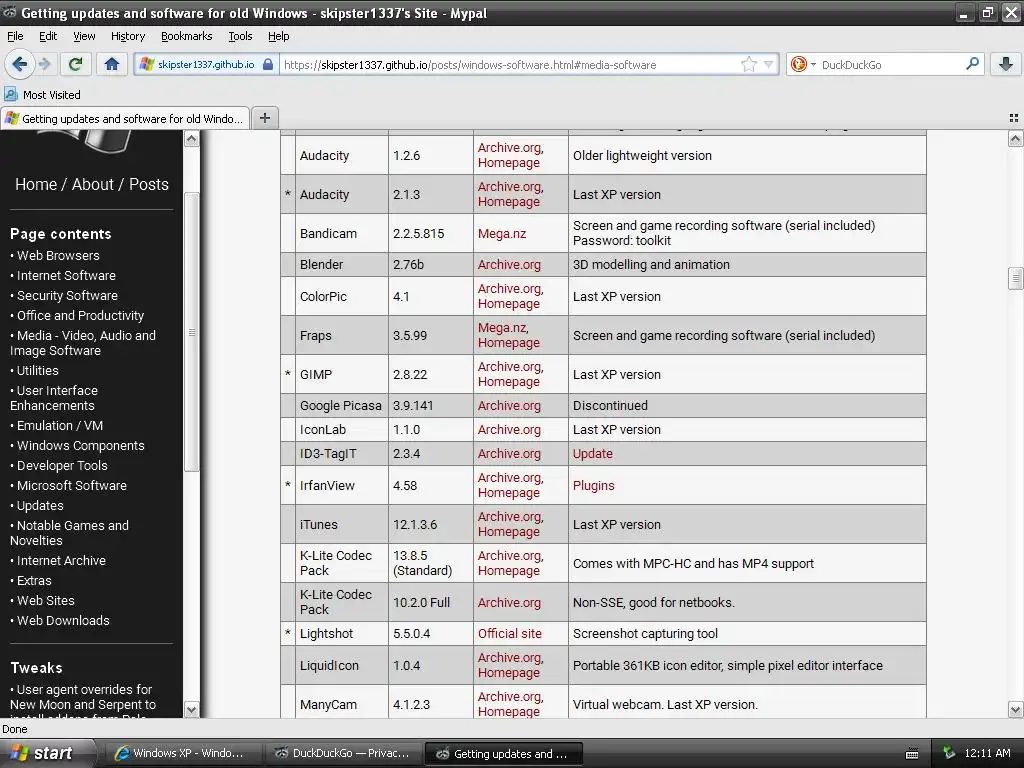1024x768 pixels.
Task: Open the Update link for ID3-TagIT
Action: (x=592, y=453)
